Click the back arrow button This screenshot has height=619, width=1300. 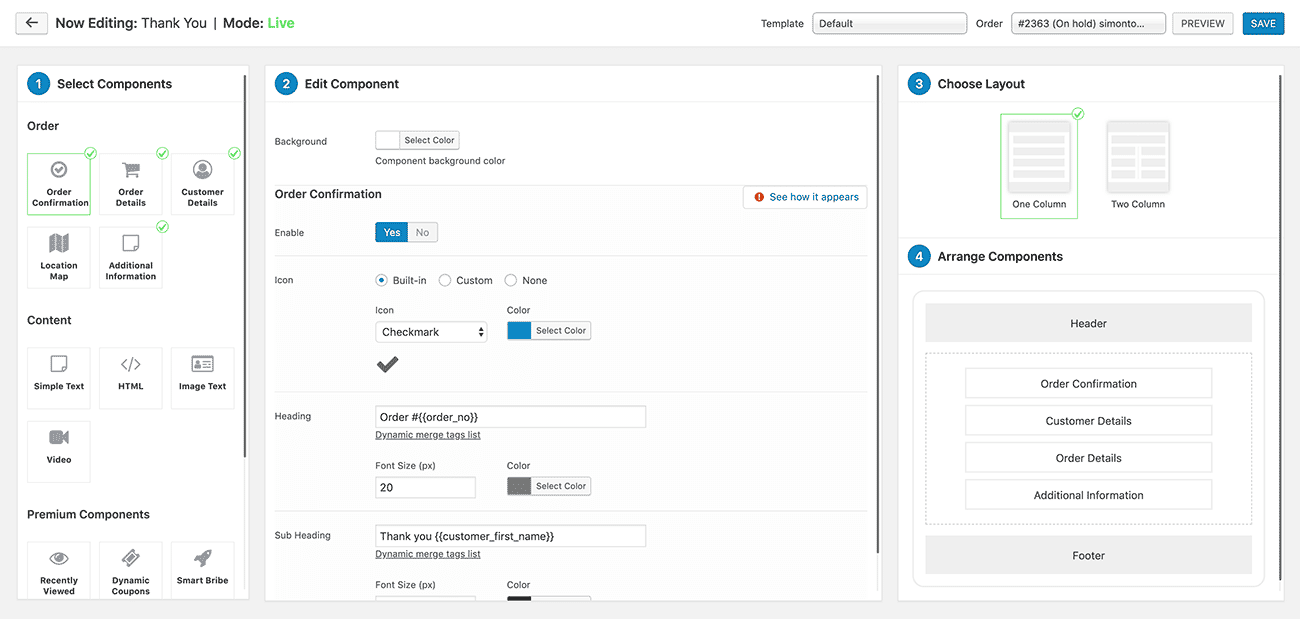[32, 22]
